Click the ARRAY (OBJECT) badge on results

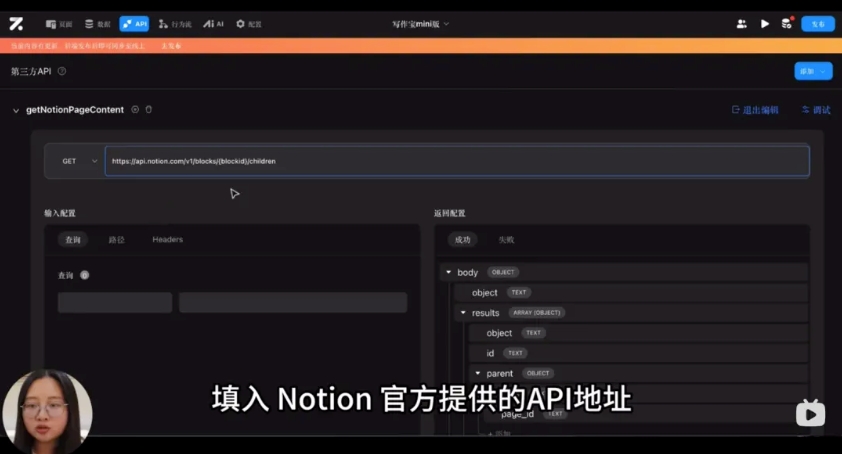[536, 313]
